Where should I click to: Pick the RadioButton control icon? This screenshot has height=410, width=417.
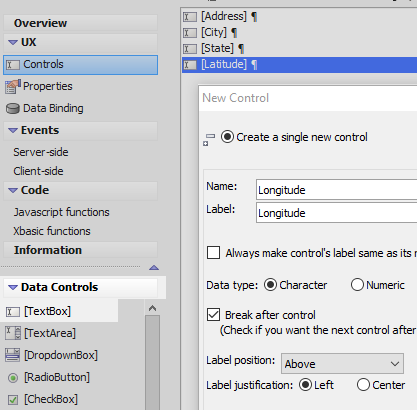[13, 378]
